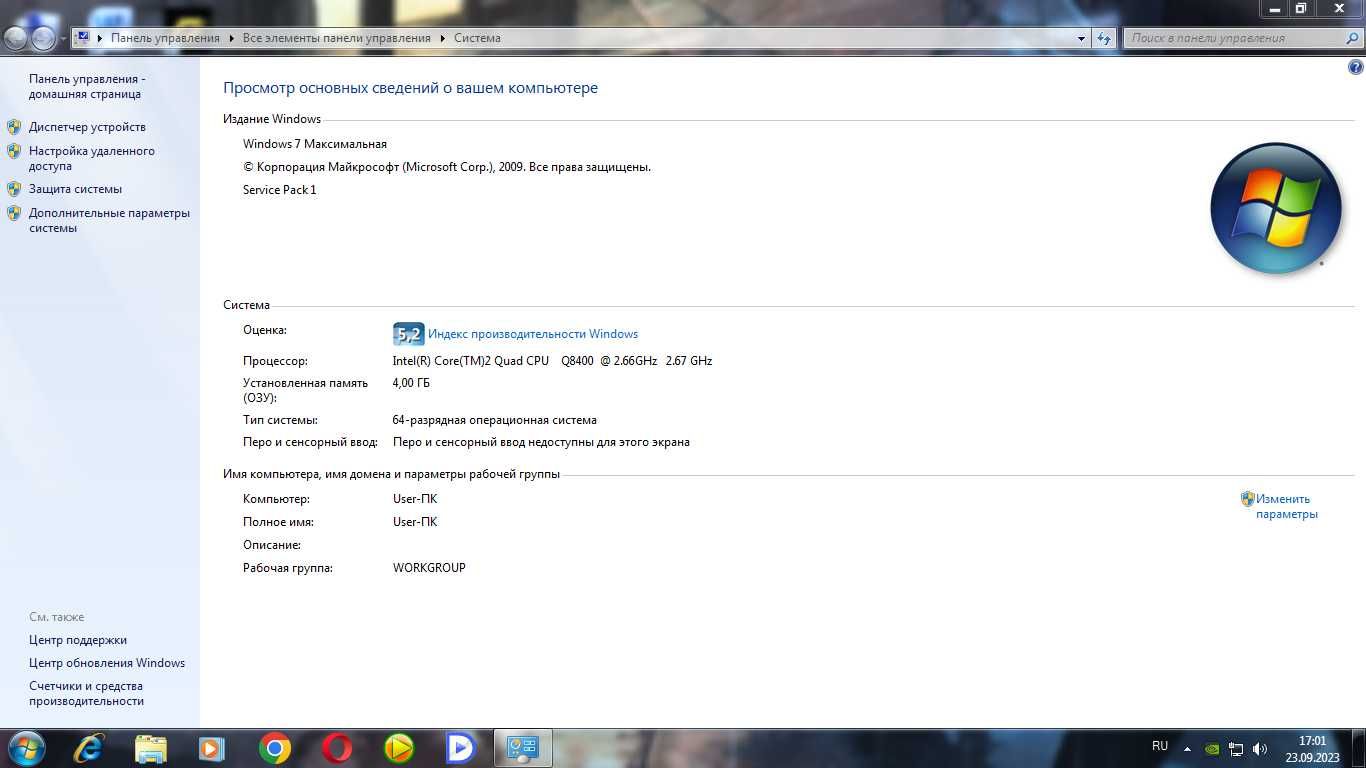Open the network status tray icon

[x=1236, y=748]
